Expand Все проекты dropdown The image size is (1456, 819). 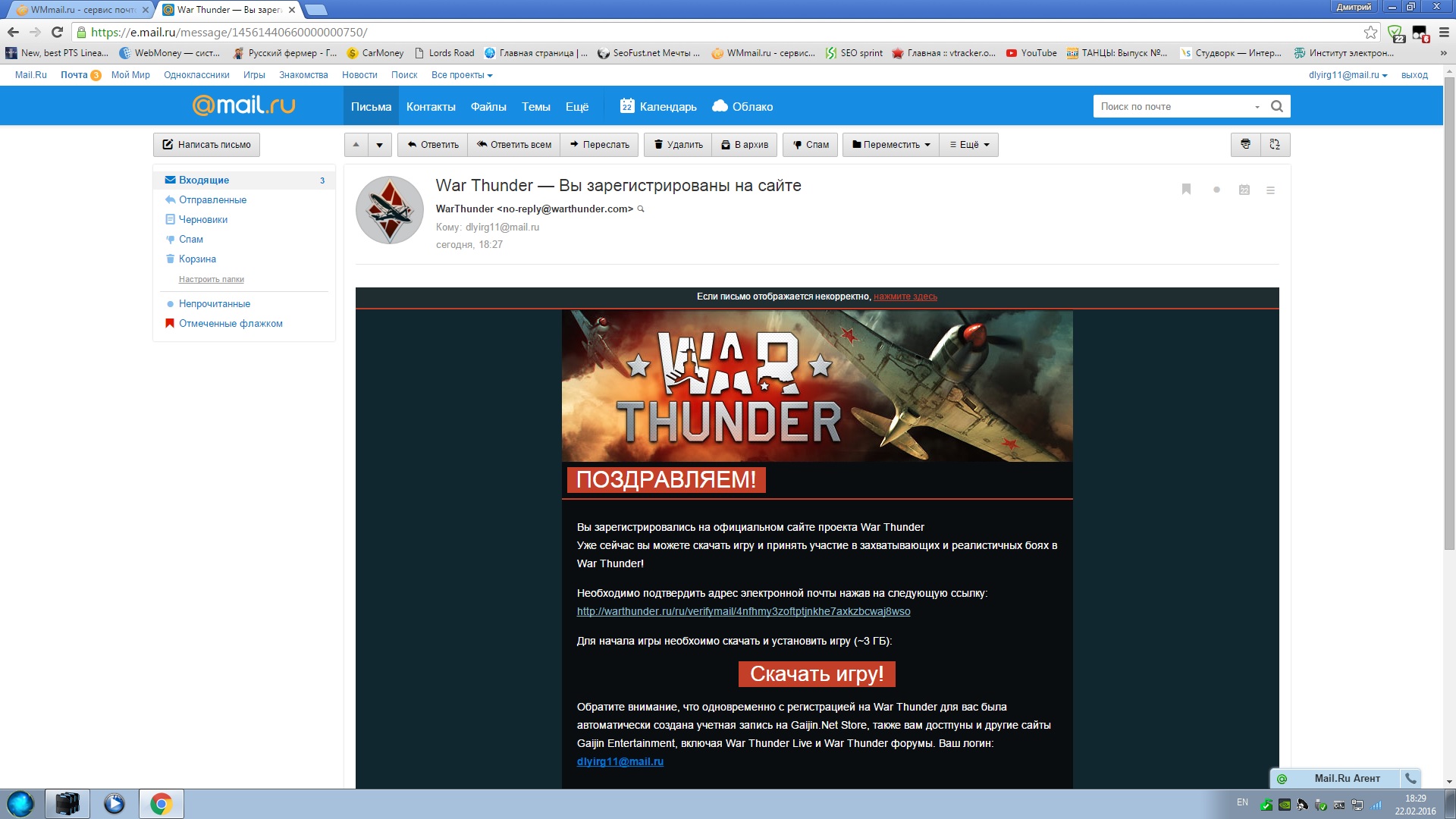(x=462, y=75)
